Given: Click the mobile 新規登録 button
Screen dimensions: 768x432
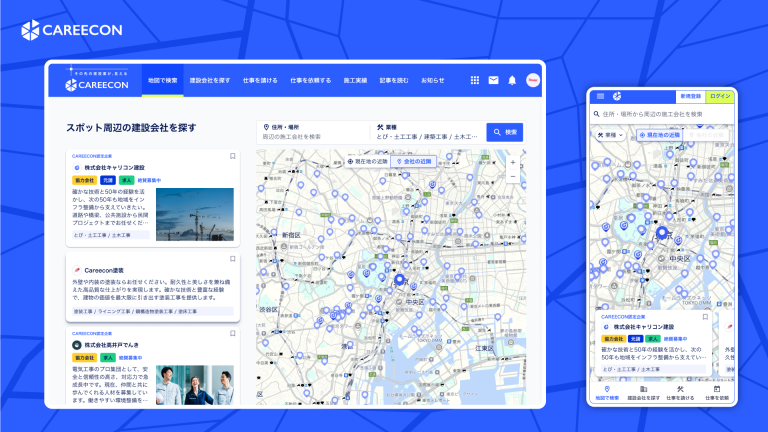Looking at the screenshot, I should coord(690,96).
